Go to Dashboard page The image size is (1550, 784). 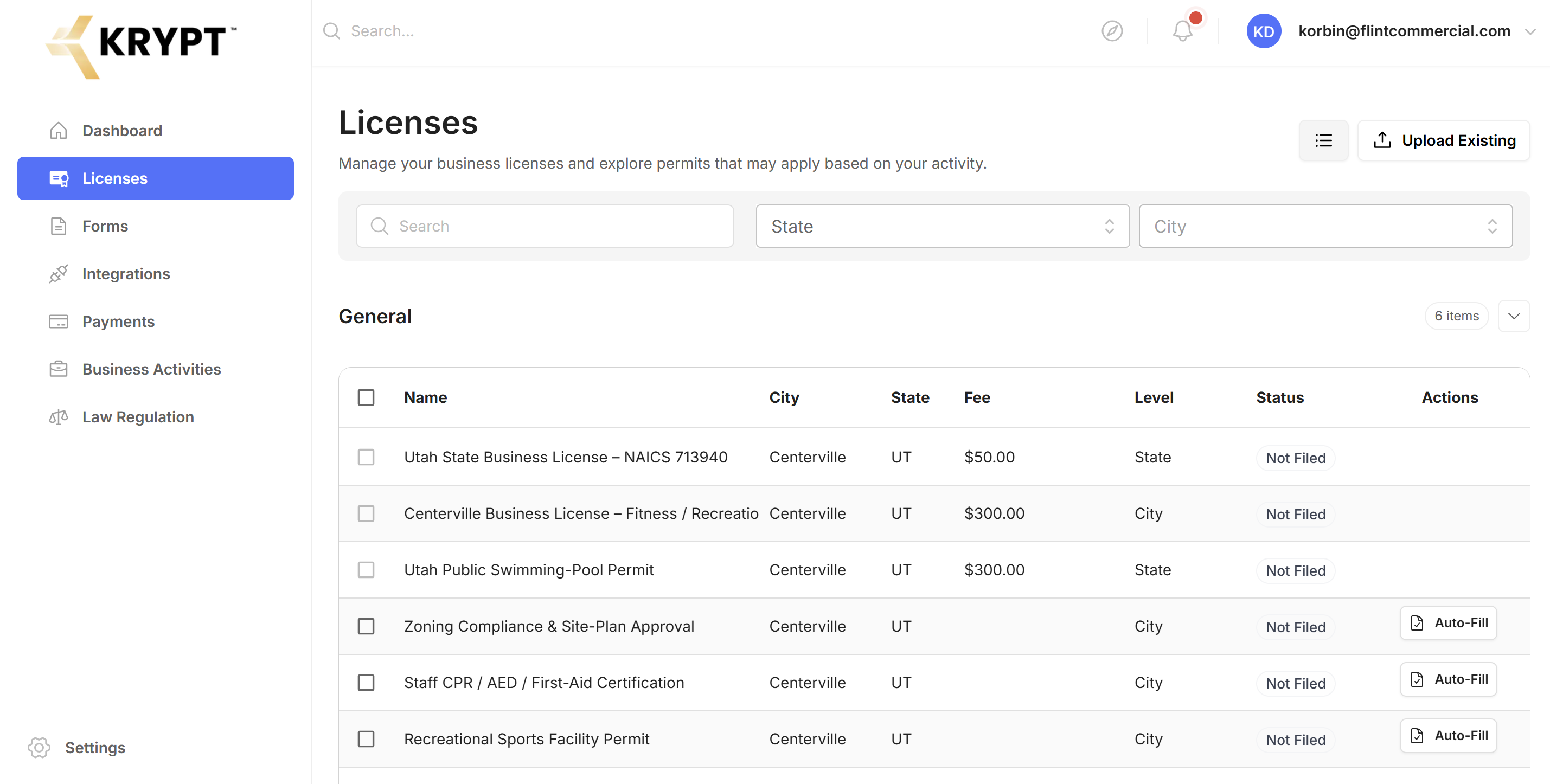[x=155, y=131]
